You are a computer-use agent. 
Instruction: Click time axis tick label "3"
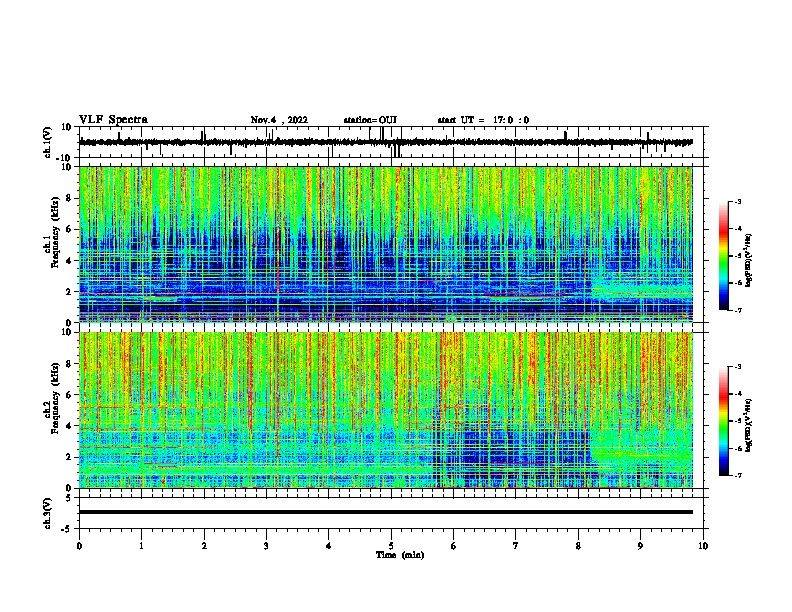266,546
